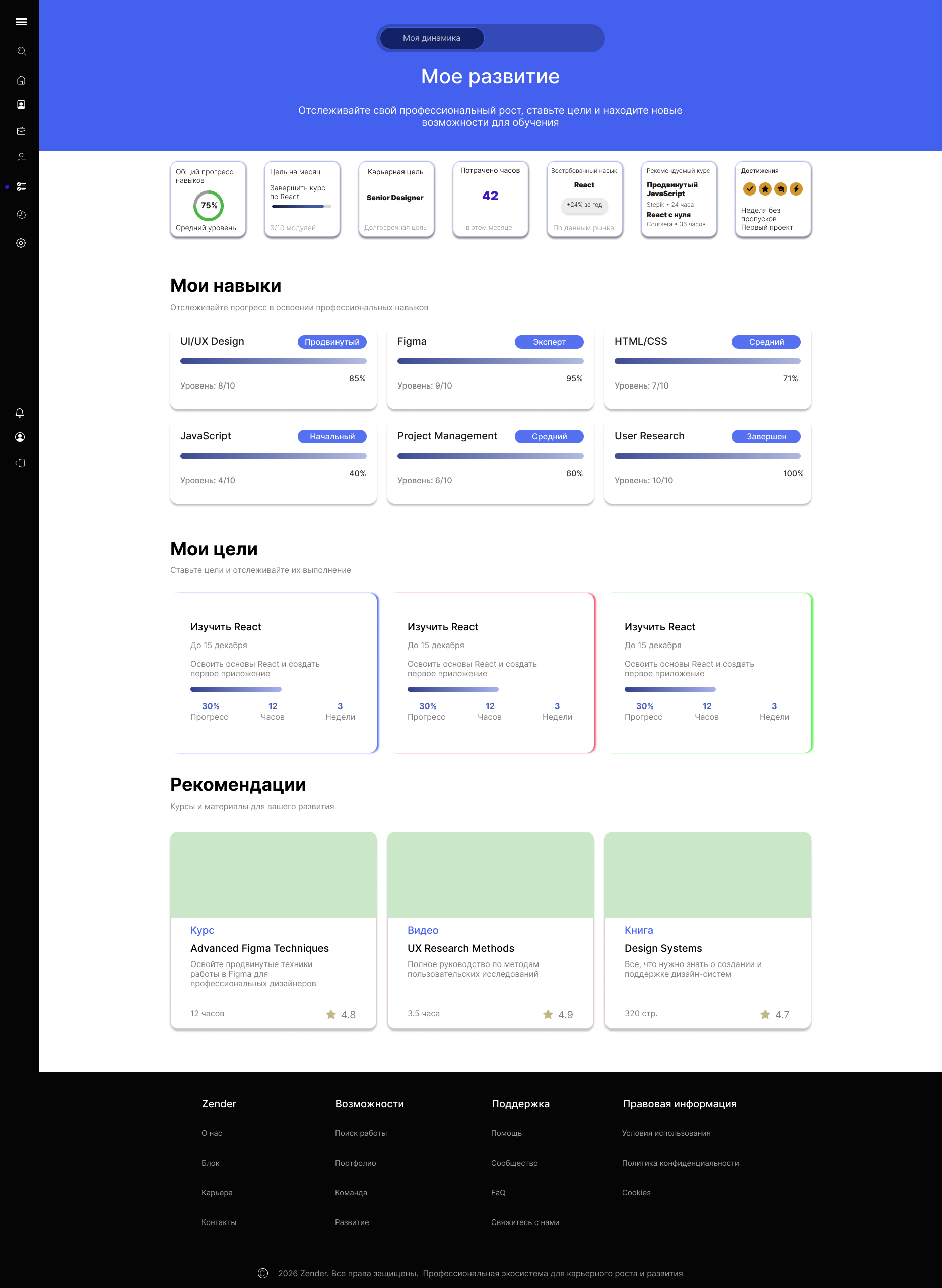Click the progress bar in the blue-bordered goal card

[236, 689]
